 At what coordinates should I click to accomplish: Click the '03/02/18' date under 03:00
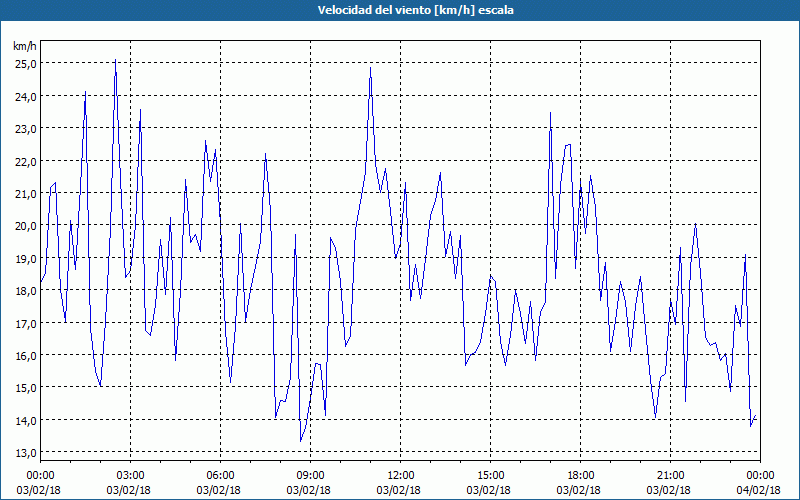click(x=129, y=490)
